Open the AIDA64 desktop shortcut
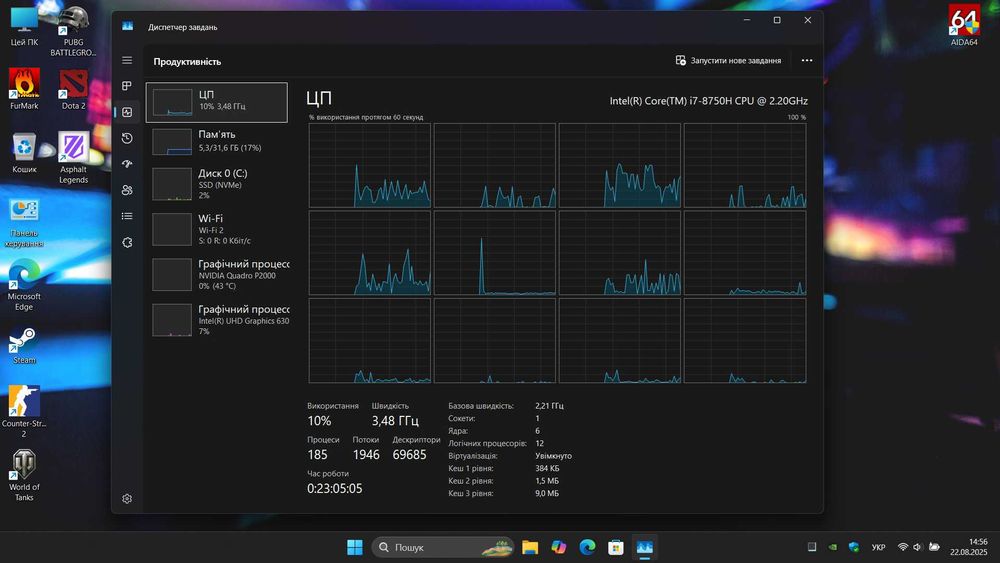Screen dimensions: 1000x563 [964, 26]
